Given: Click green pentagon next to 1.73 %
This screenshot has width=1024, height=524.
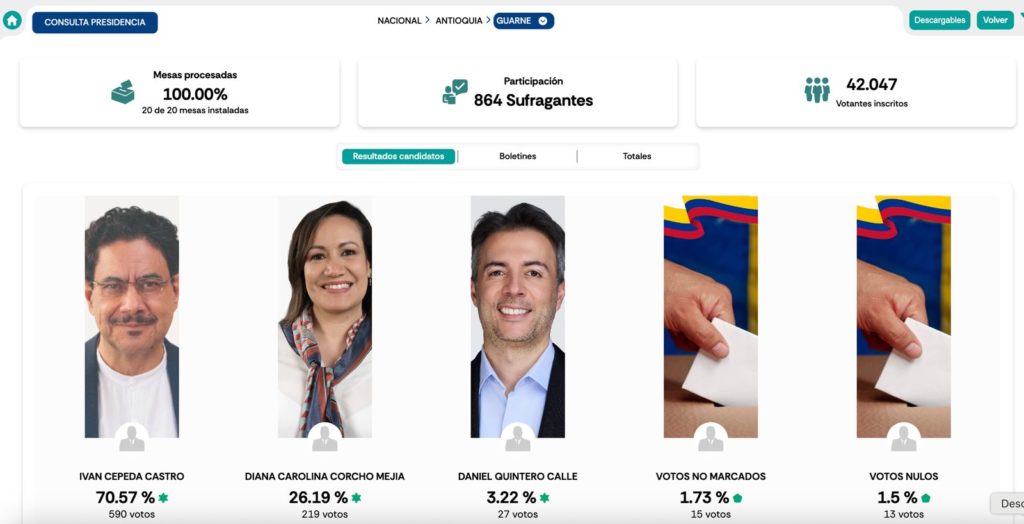Looking at the screenshot, I should click(x=737, y=498).
